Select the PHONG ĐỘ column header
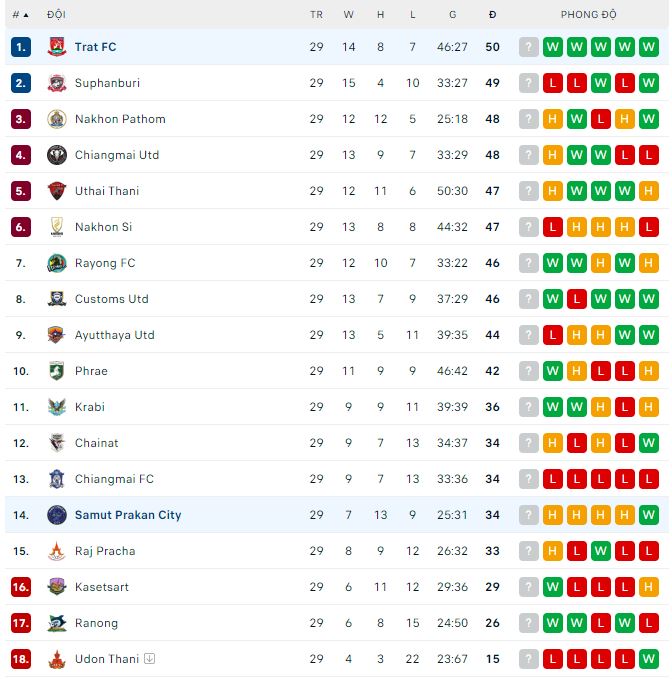Viewport: 672px width, 679px height. point(588,15)
